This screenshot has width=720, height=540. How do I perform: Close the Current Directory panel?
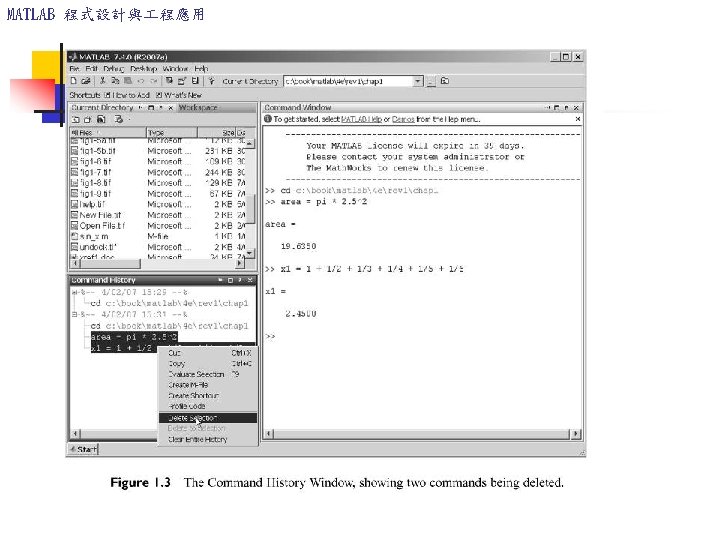click(x=170, y=108)
